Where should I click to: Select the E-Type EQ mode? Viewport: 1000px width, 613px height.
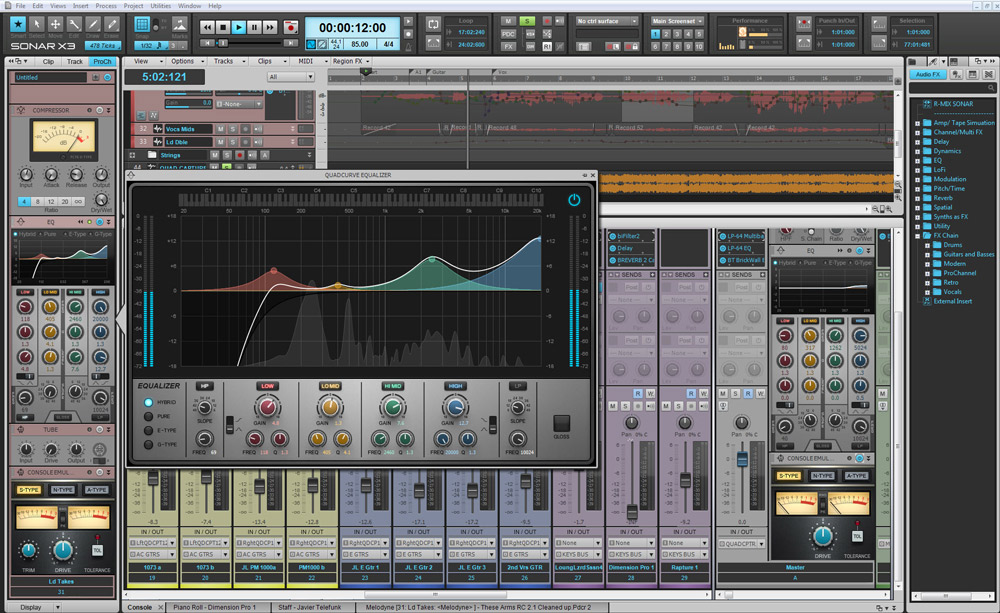click(148, 430)
